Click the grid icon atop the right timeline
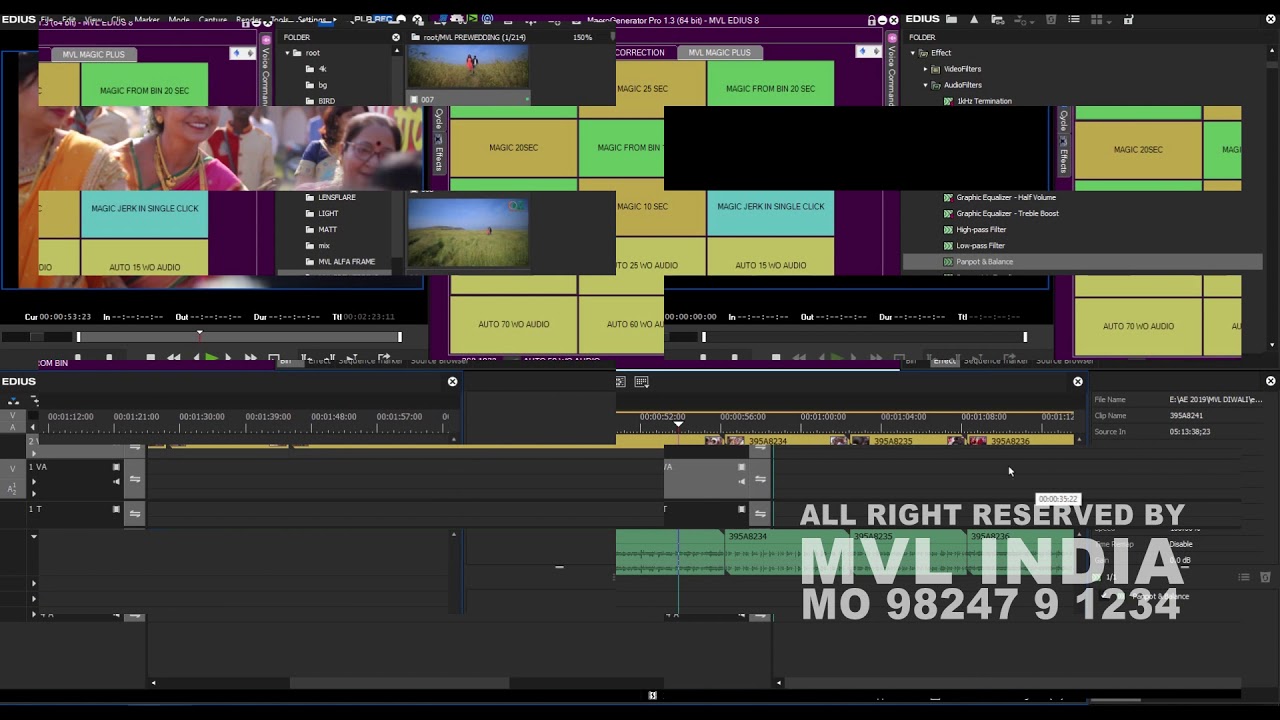The image size is (1280, 720). click(x=641, y=381)
